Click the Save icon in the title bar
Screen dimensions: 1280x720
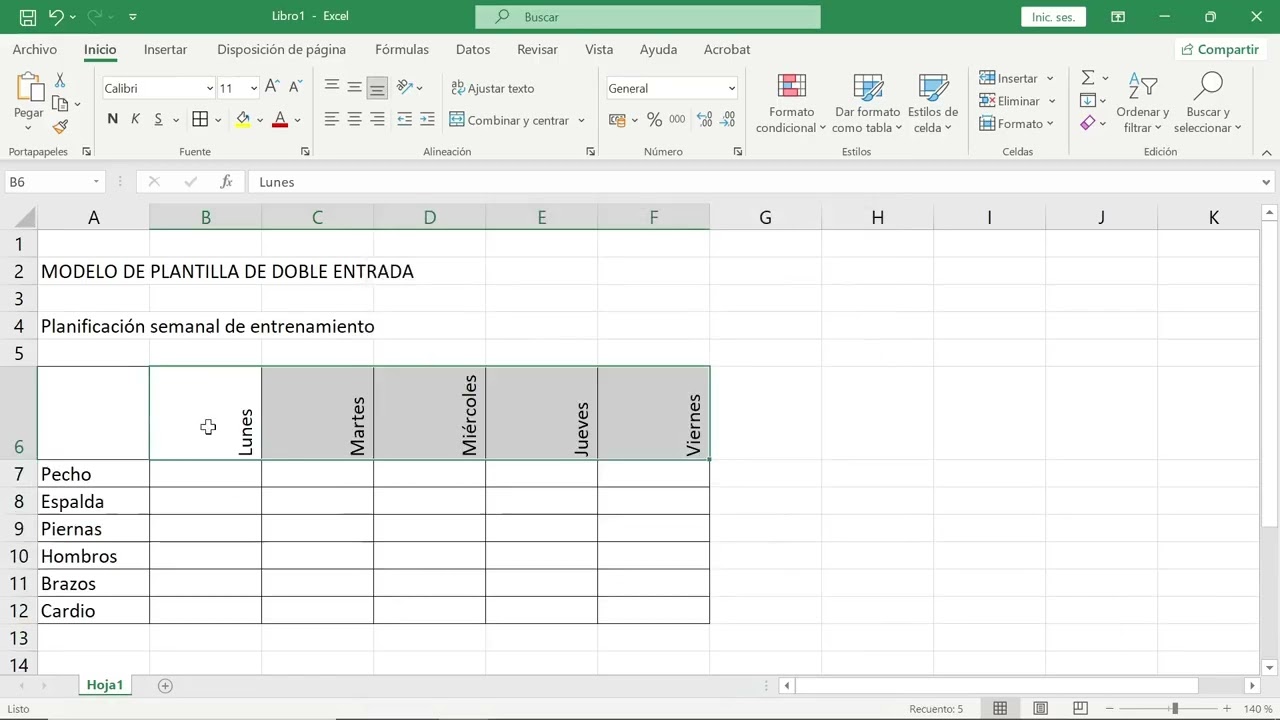(27, 17)
